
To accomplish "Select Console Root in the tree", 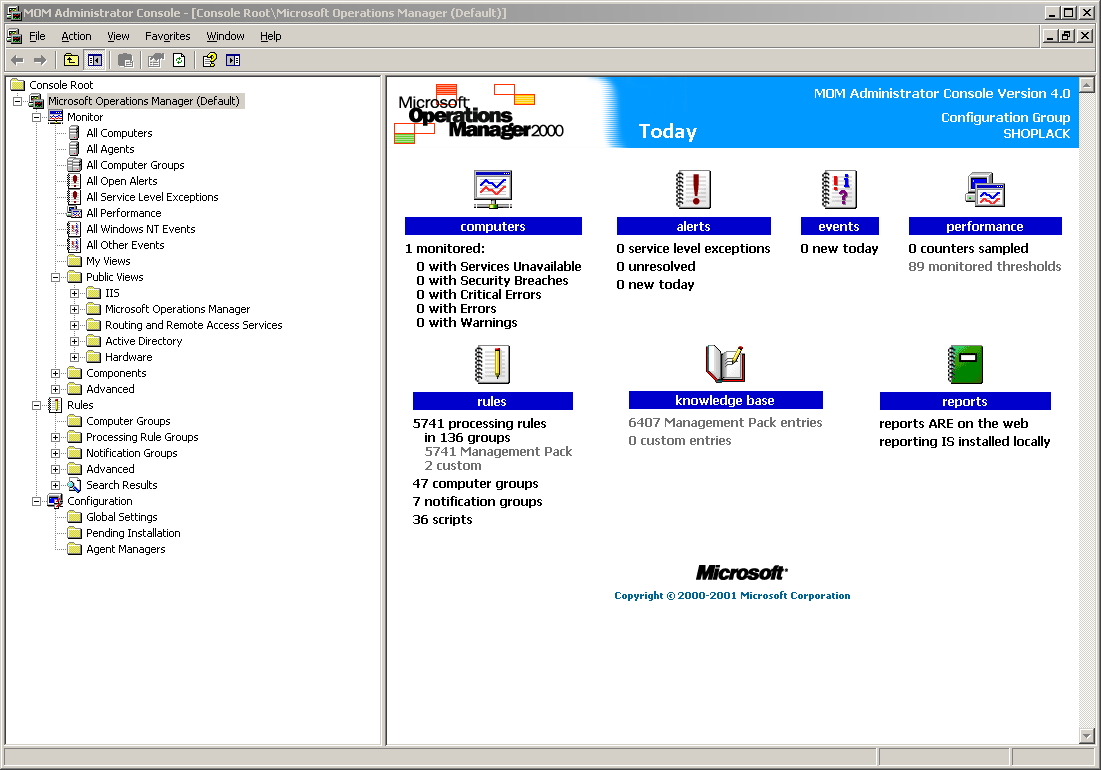I will (61, 85).
